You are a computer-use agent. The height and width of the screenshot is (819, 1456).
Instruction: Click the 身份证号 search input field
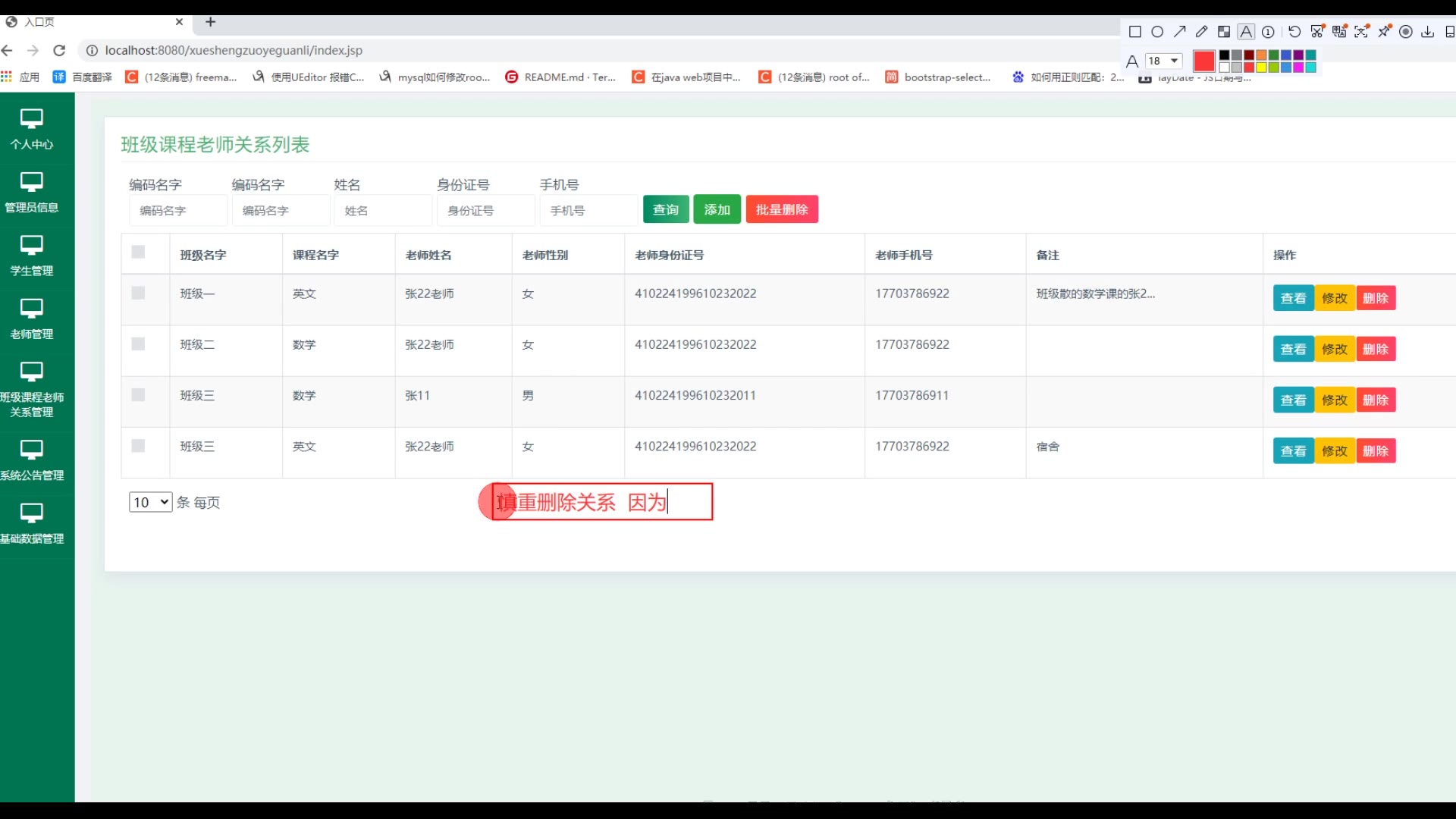[485, 211]
